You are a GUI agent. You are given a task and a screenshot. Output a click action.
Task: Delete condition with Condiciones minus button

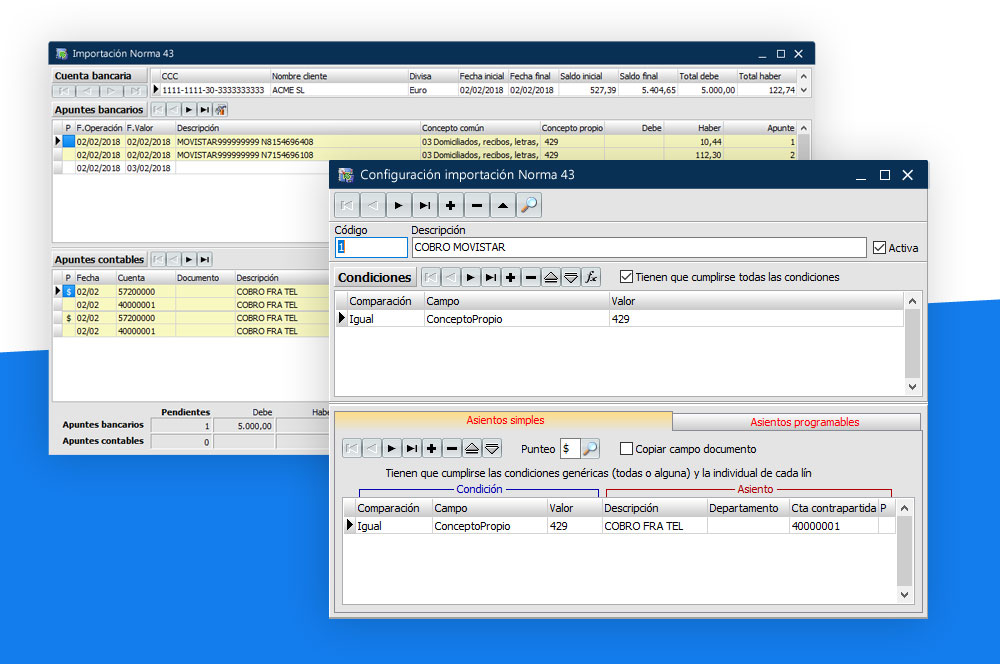tap(531, 277)
